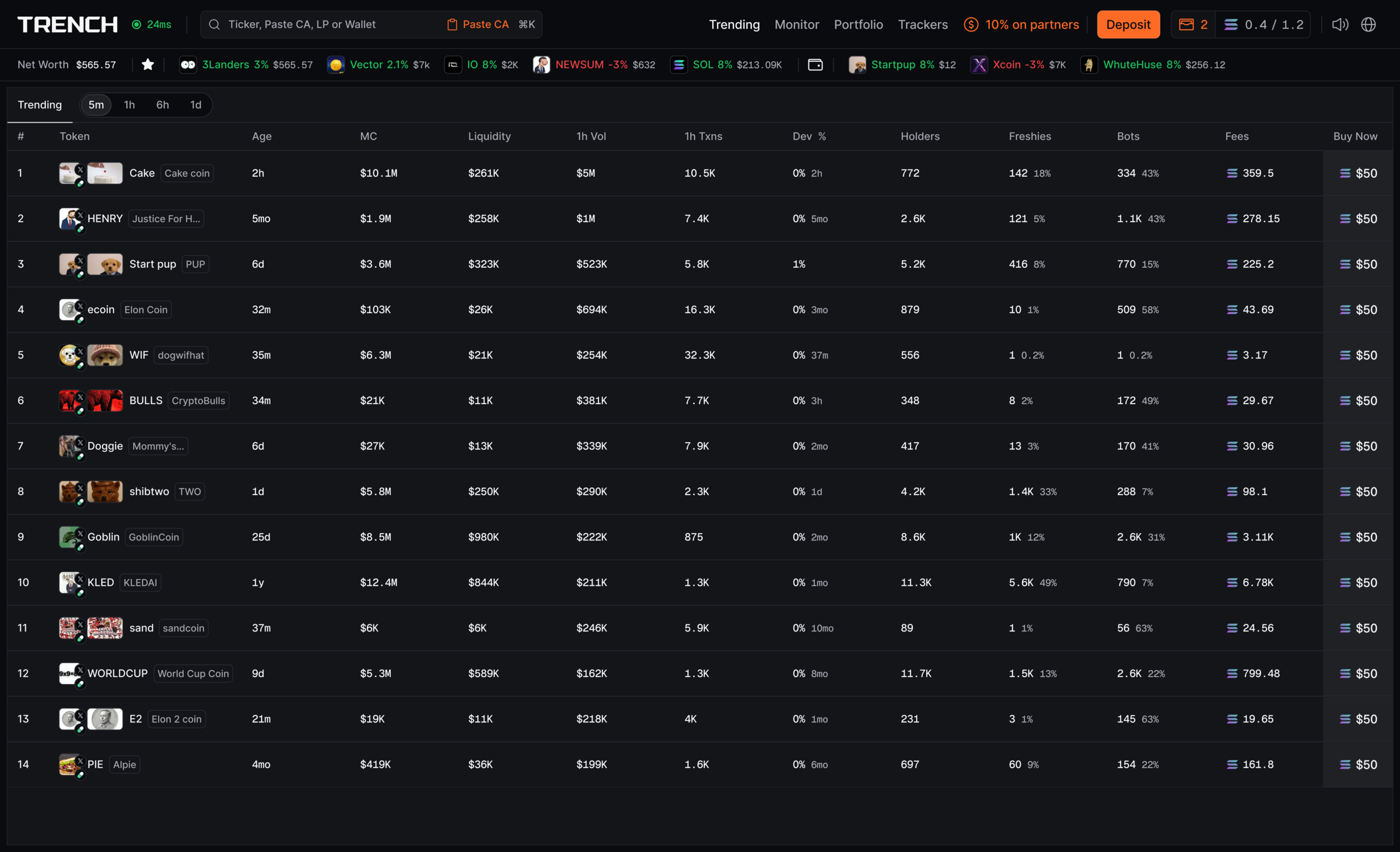
Task: Sort by the Fees column header
Action: 1237,136
